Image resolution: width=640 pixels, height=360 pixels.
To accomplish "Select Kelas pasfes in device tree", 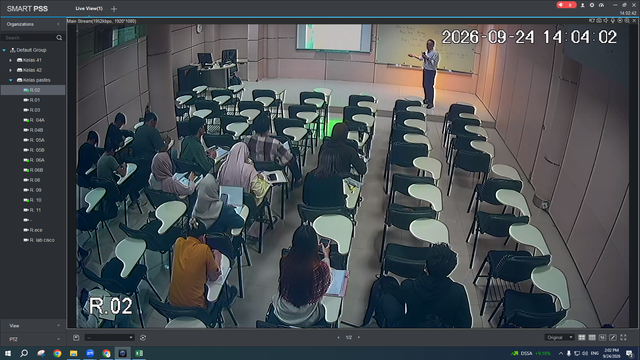I will coord(37,80).
